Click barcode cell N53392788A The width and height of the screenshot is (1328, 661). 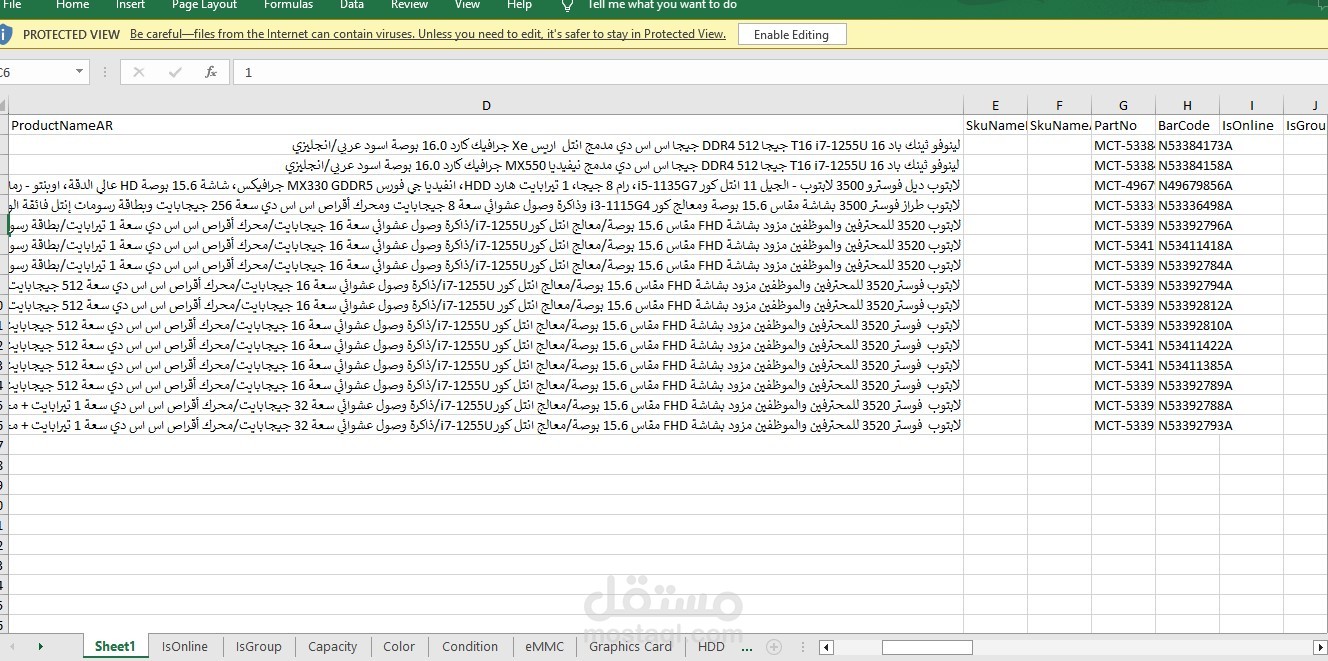tap(1188, 405)
